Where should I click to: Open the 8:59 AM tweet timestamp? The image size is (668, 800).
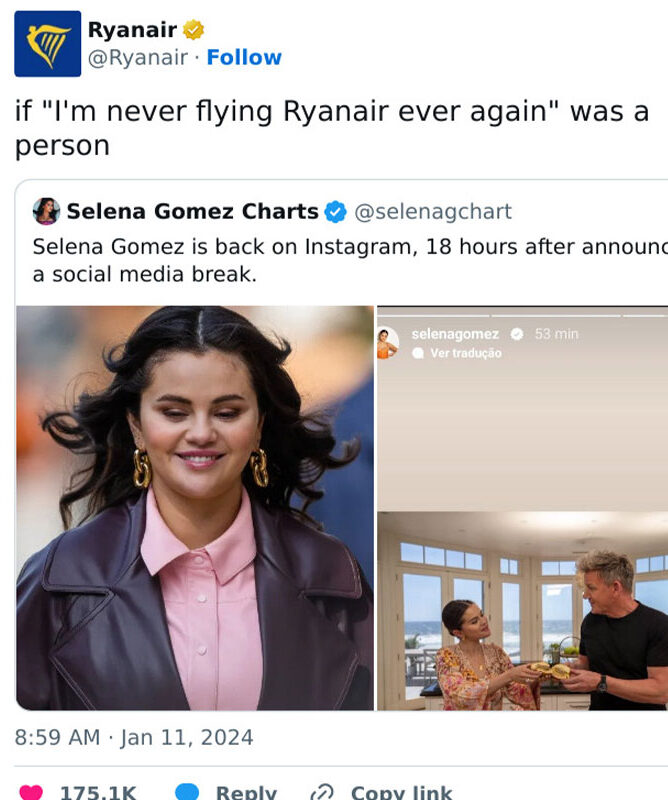tap(134, 738)
